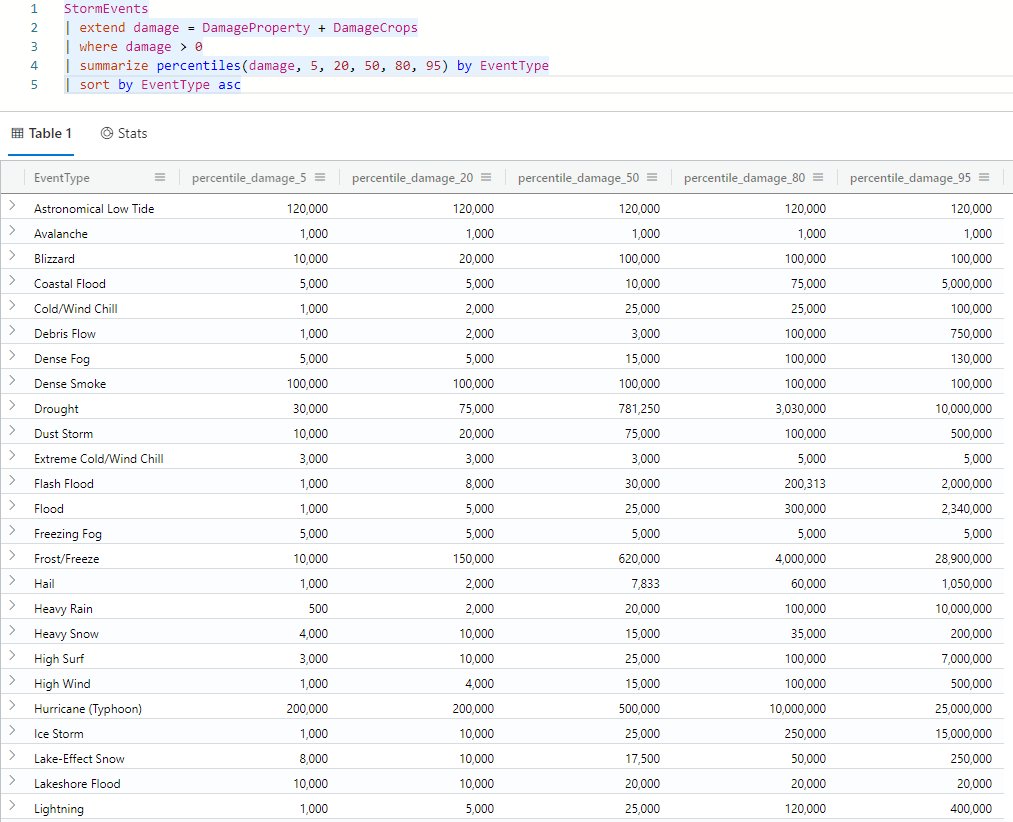Expand the Coastal Flood row
This screenshot has height=822, width=1013.
[x=12, y=280]
